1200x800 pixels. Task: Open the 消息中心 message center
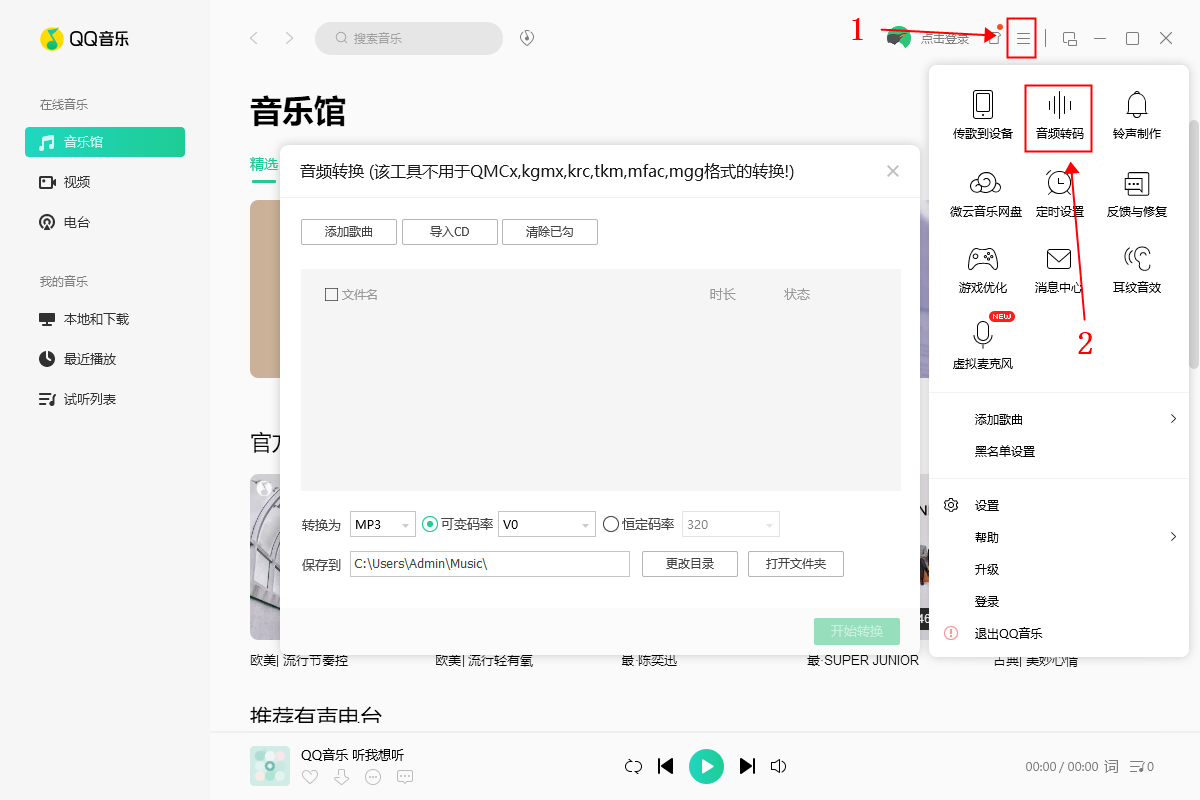(1058, 268)
